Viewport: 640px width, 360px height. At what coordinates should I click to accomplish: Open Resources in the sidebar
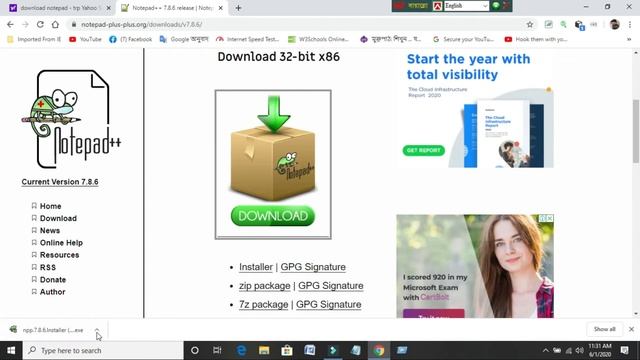[x=60, y=255]
